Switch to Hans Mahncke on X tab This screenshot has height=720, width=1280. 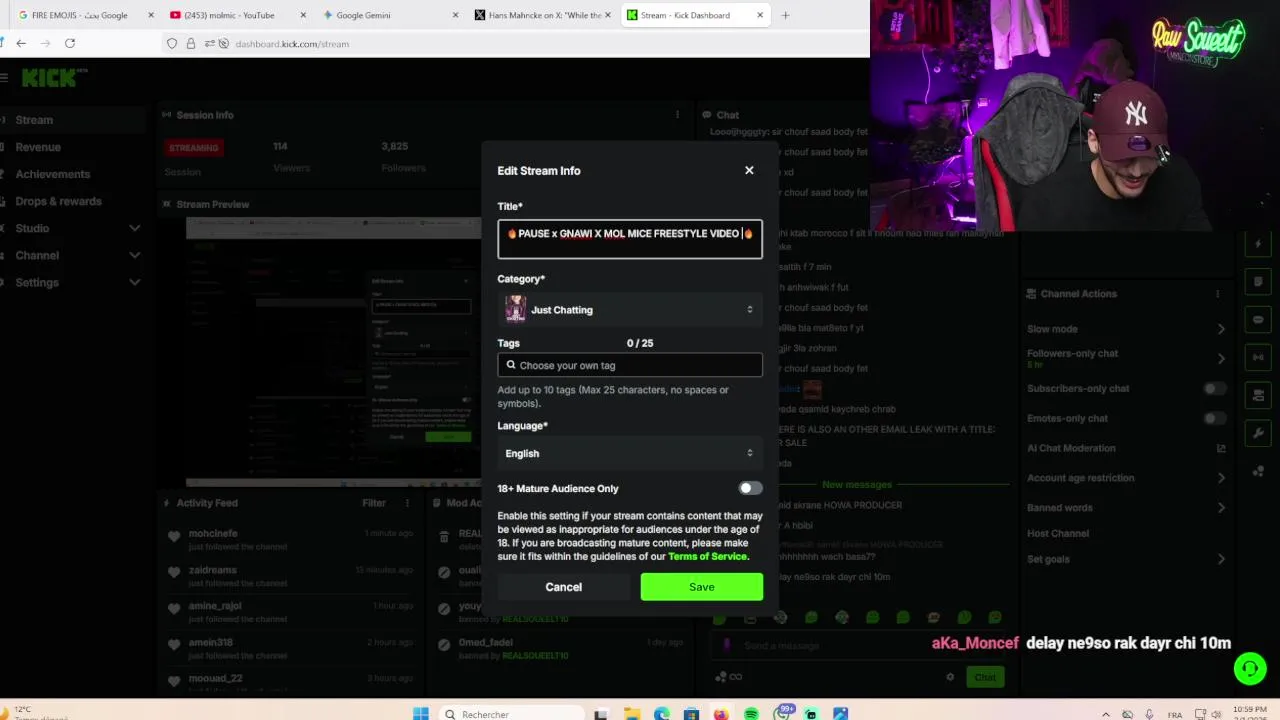pos(541,15)
